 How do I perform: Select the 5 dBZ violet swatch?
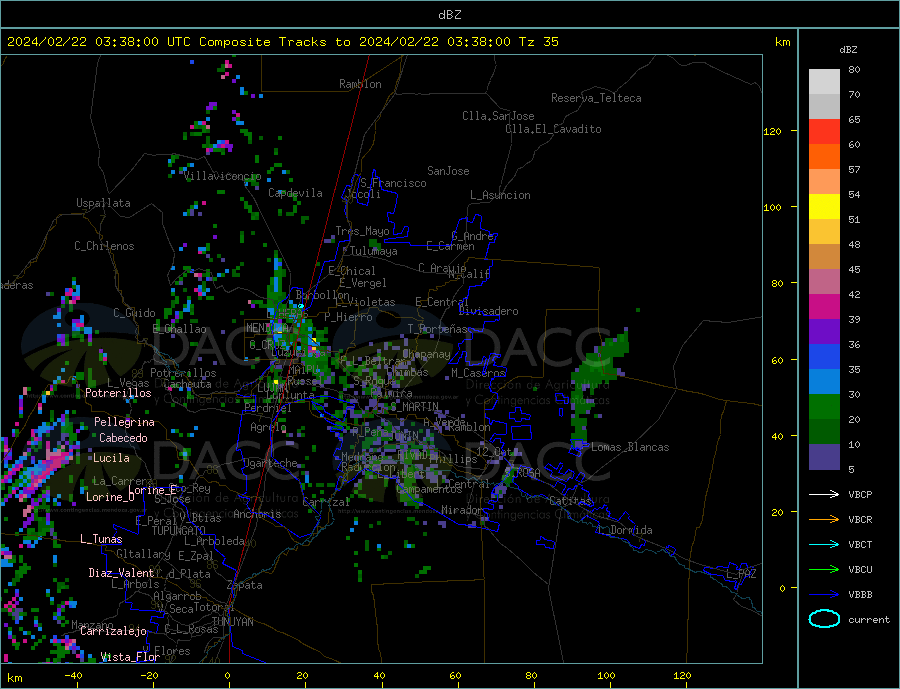point(824,457)
